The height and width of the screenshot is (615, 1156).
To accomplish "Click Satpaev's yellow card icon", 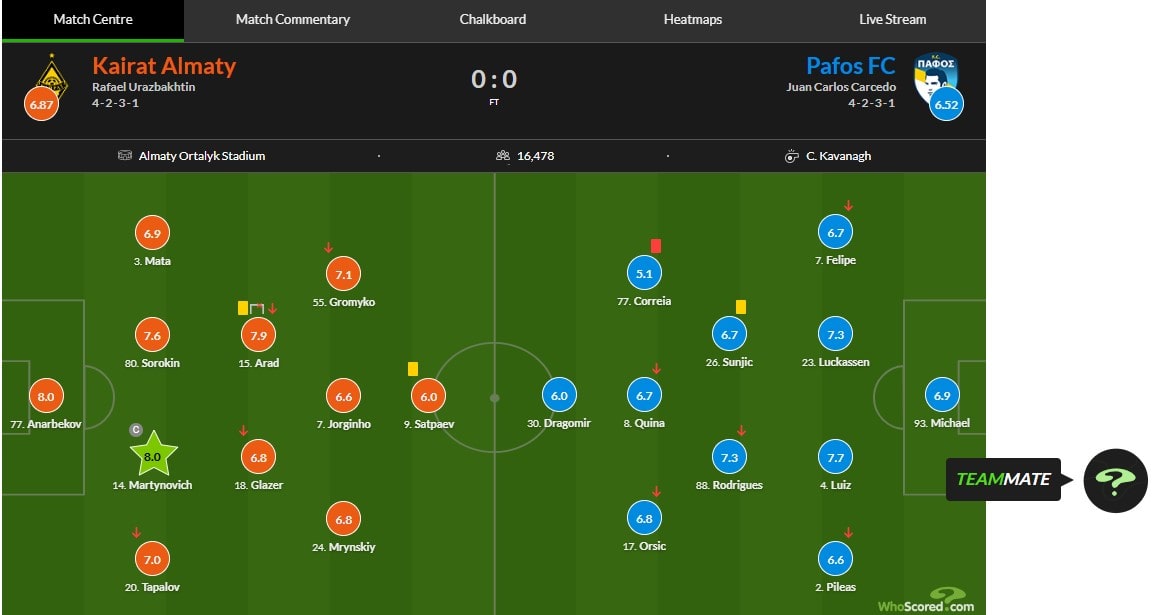I will (413, 369).
